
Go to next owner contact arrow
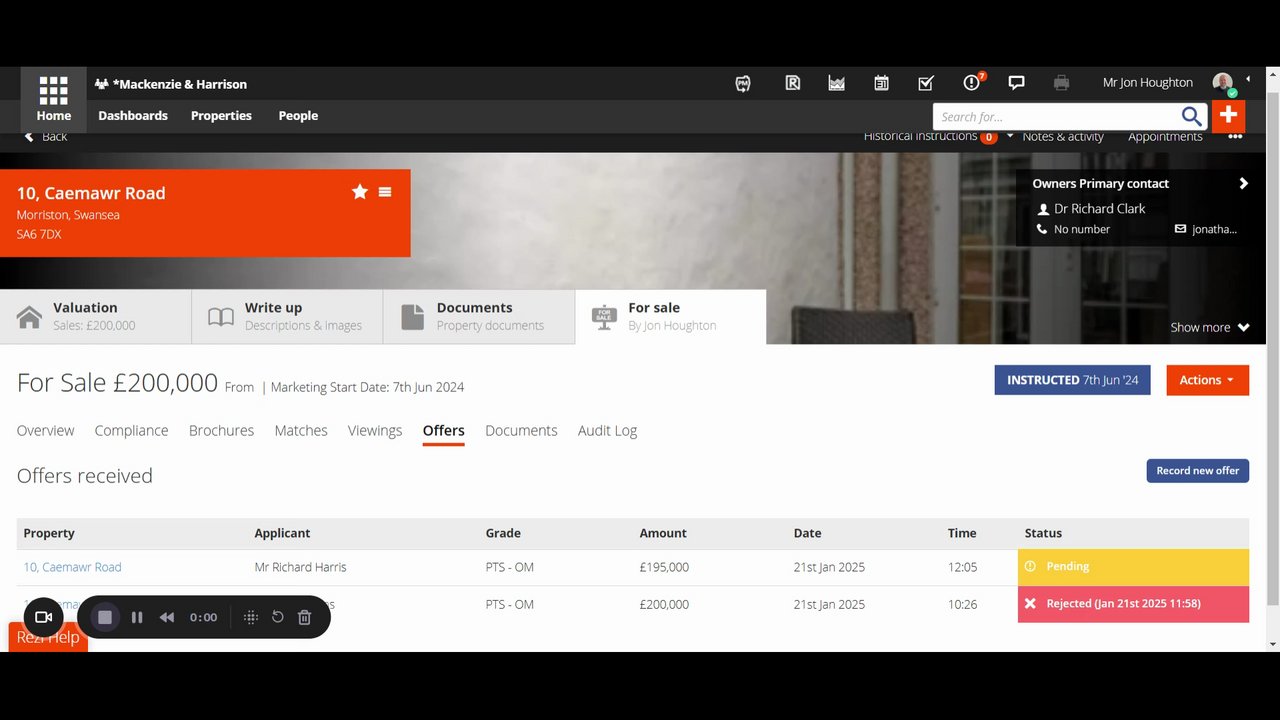pyautogui.click(x=1243, y=183)
